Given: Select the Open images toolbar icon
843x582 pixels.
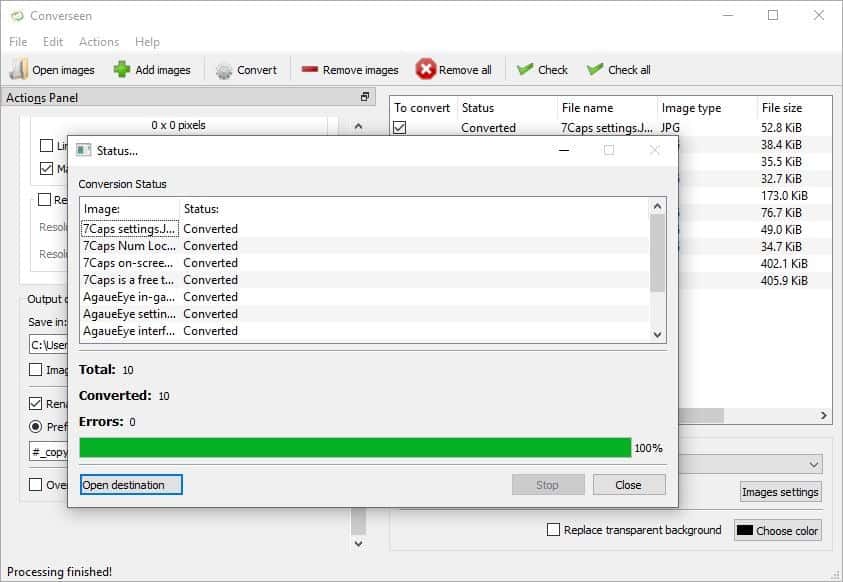Looking at the screenshot, I should point(18,69).
